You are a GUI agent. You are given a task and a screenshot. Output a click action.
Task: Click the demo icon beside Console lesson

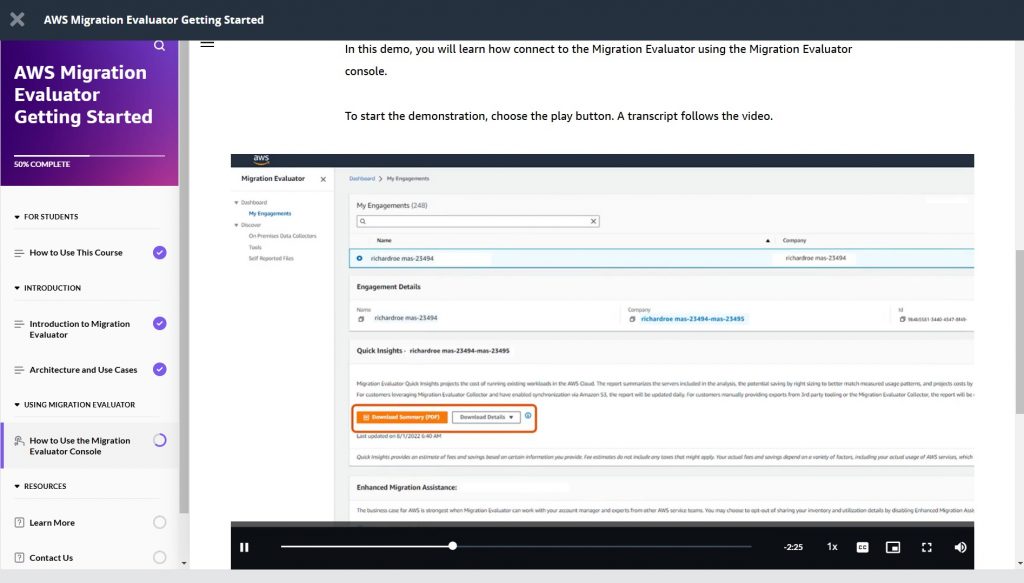[x=19, y=441]
